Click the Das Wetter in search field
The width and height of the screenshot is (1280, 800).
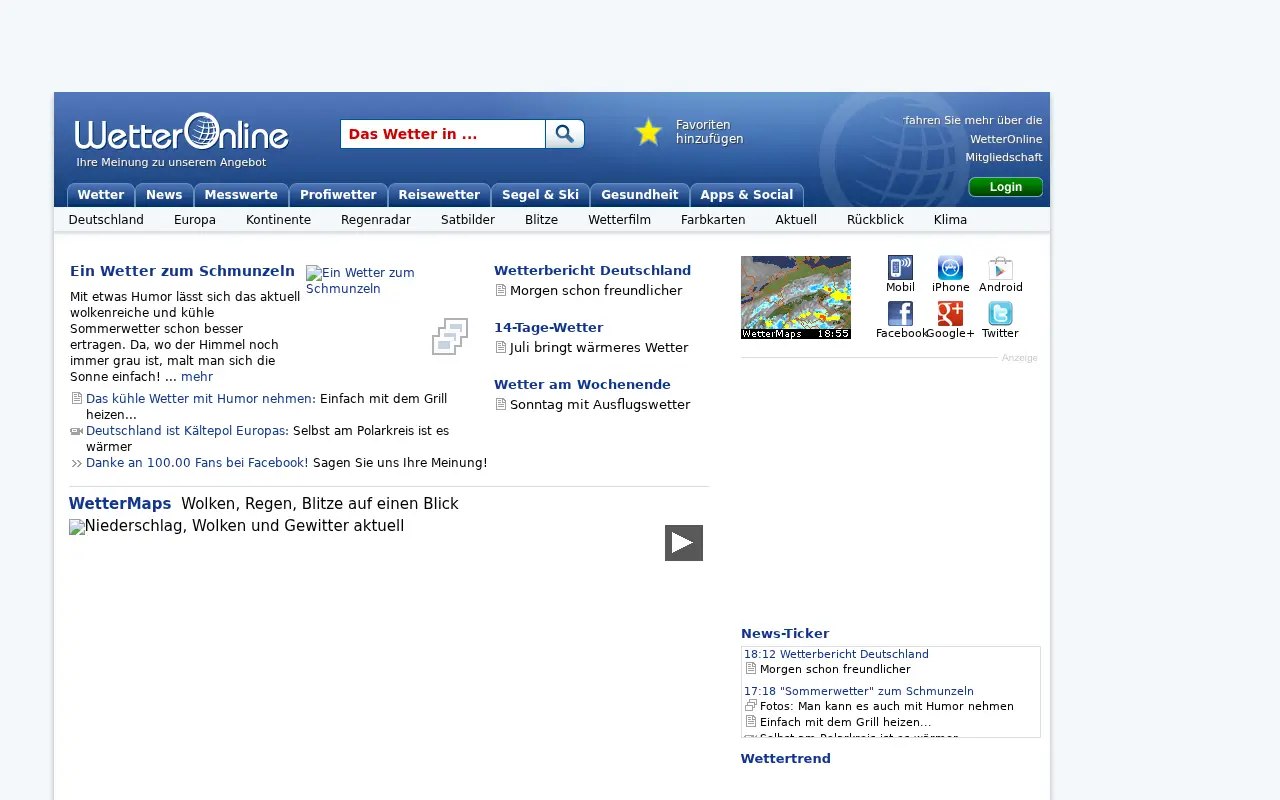point(443,134)
